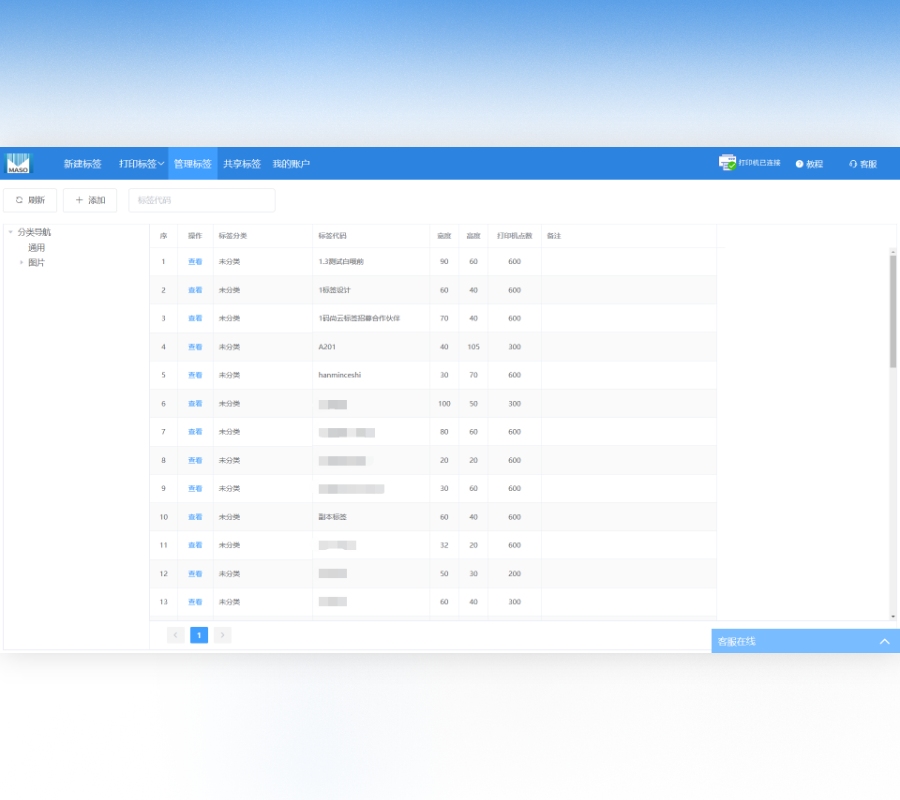Expand the 客服在线 chat panel
900x800 pixels.
[x=884, y=641]
